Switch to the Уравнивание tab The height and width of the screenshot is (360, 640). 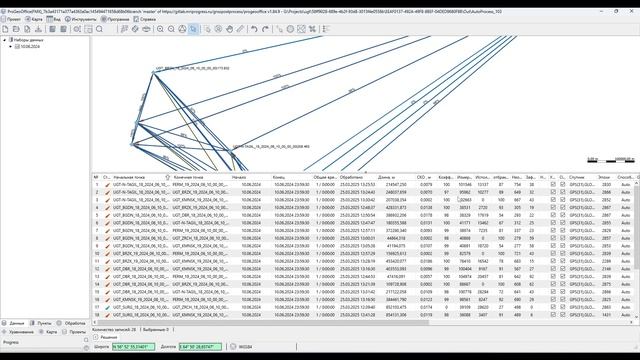coord(18,332)
